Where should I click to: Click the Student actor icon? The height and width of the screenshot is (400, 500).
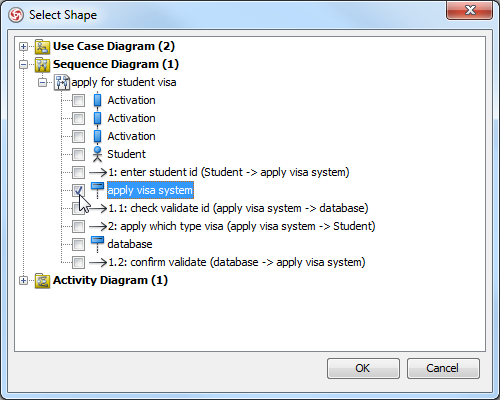coord(97,154)
